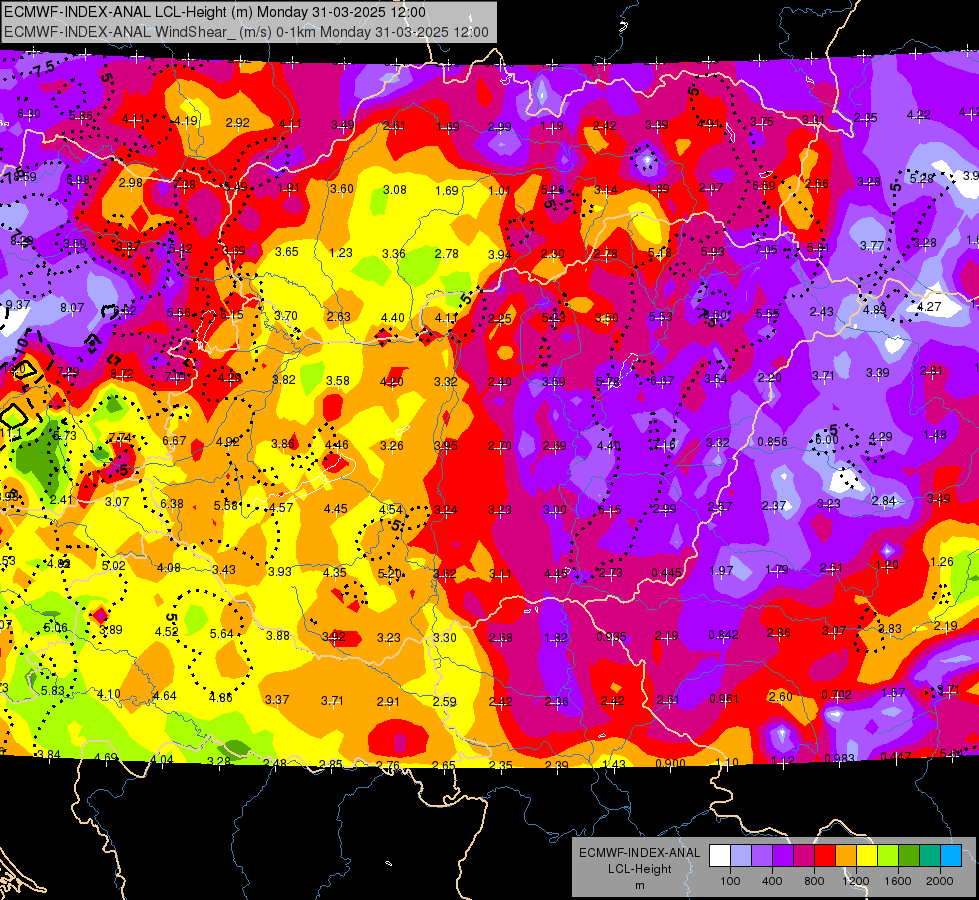Viewport: 979px width, 900px height.
Task: Click the wind shear value 0.856
Action: click(x=772, y=442)
